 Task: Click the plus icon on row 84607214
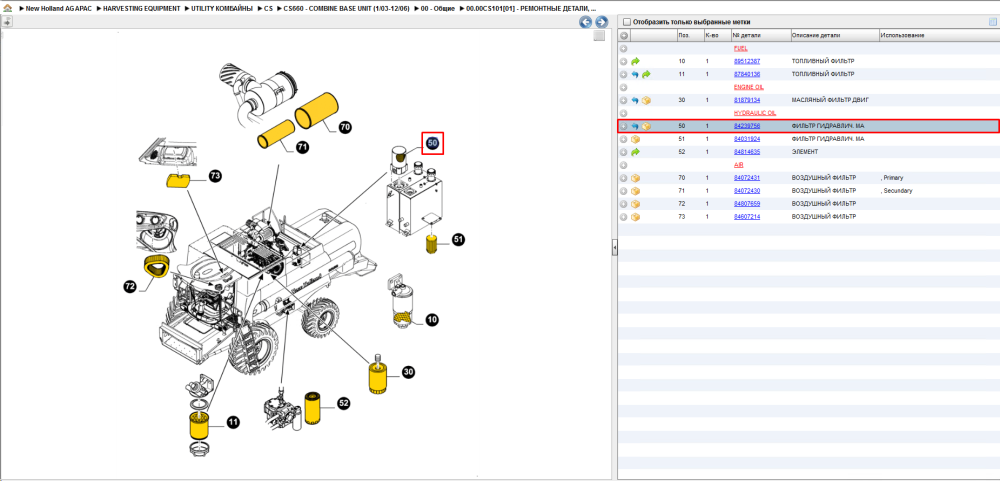(x=624, y=217)
